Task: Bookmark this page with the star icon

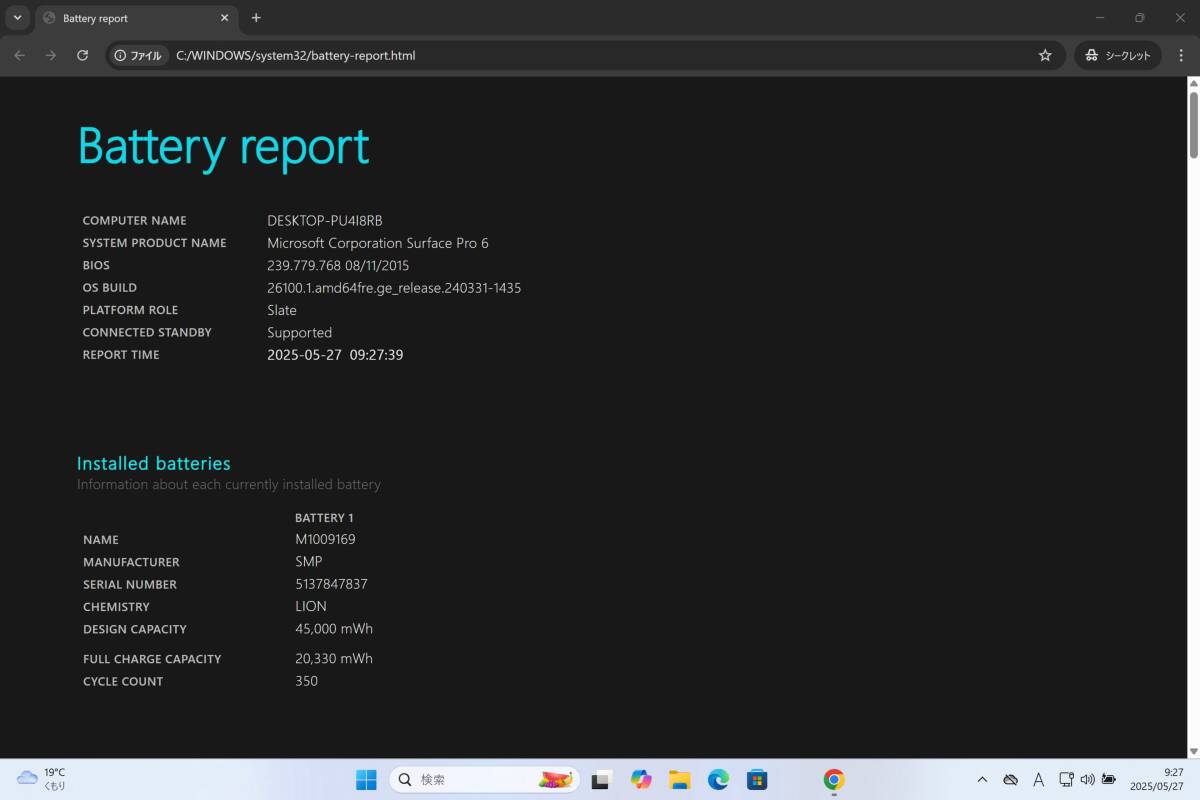Action: tap(1045, 55)
